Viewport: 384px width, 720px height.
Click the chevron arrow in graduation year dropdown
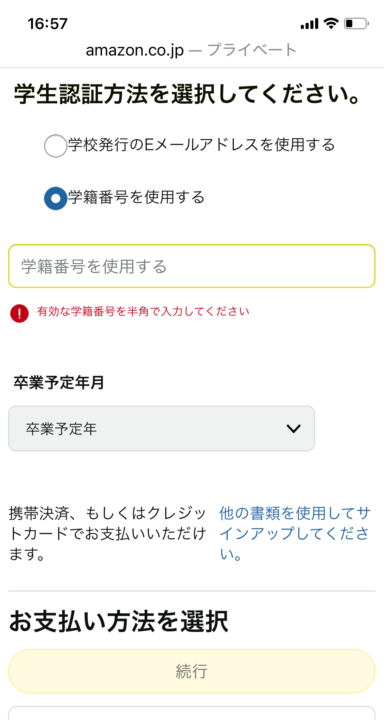tap(293, 428)
